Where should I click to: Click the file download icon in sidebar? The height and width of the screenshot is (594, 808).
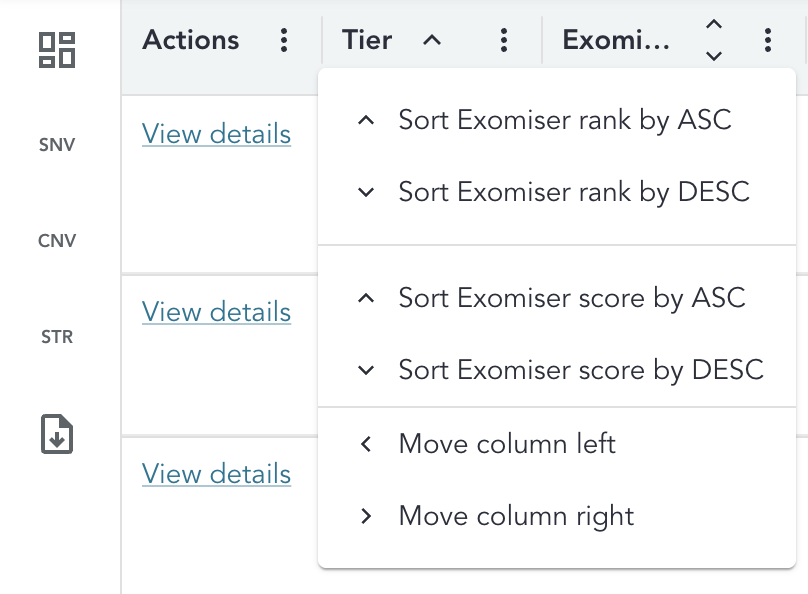coord(57,435)
